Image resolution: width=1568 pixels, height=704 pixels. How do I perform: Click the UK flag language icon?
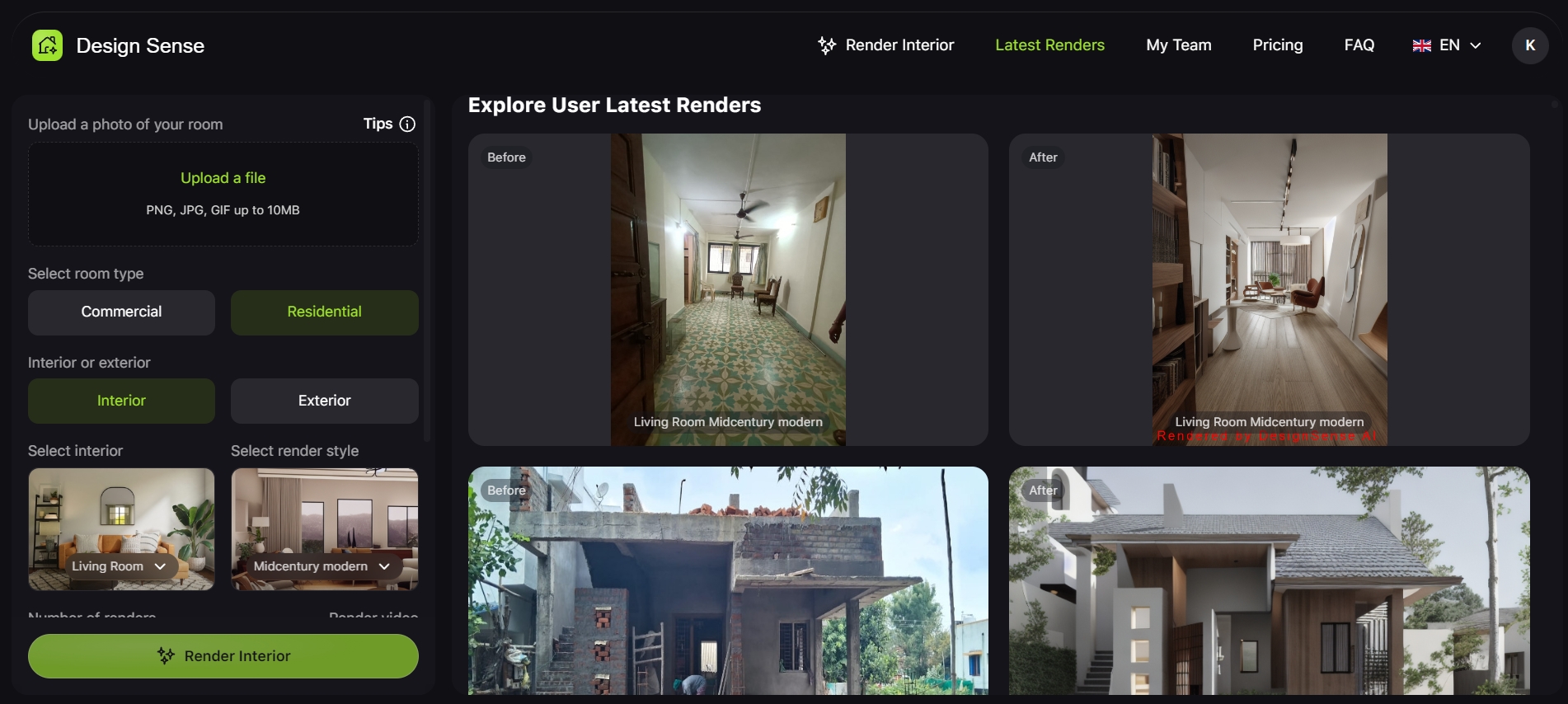[x=1421, y=45]
